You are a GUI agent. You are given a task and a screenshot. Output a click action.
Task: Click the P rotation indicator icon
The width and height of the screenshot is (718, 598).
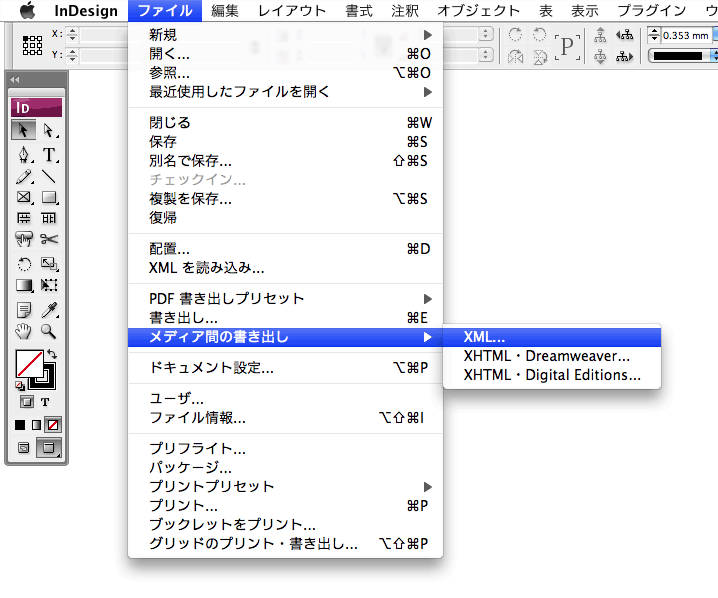[567, 46]
